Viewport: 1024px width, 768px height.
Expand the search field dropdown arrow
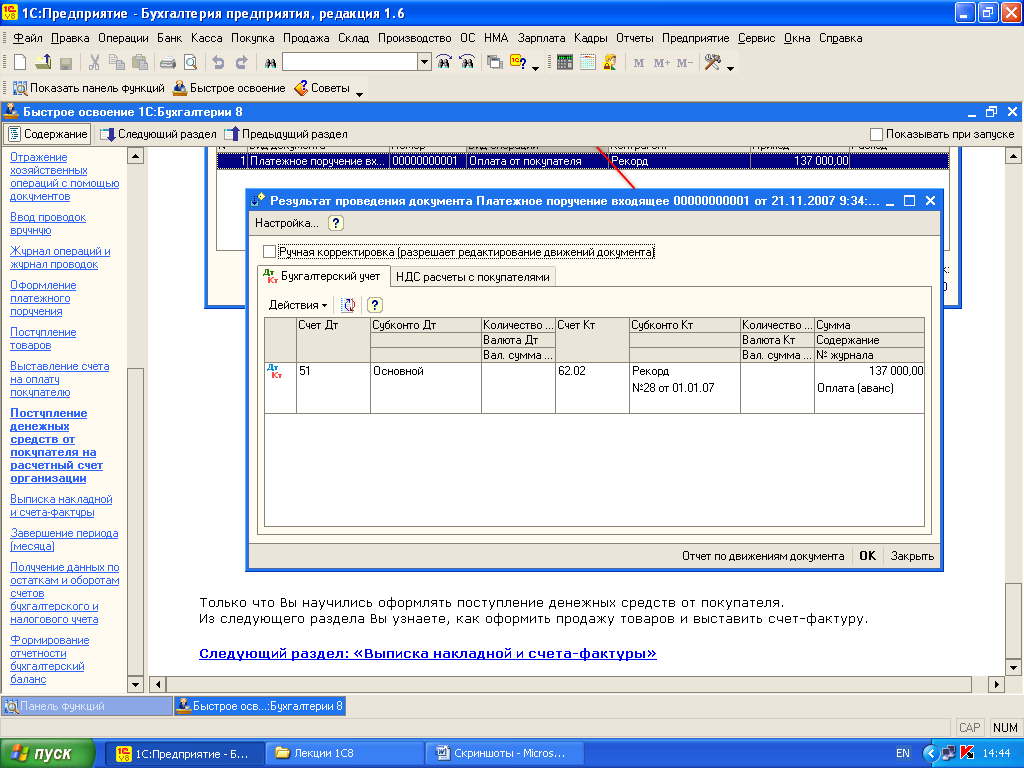point(424,62)
